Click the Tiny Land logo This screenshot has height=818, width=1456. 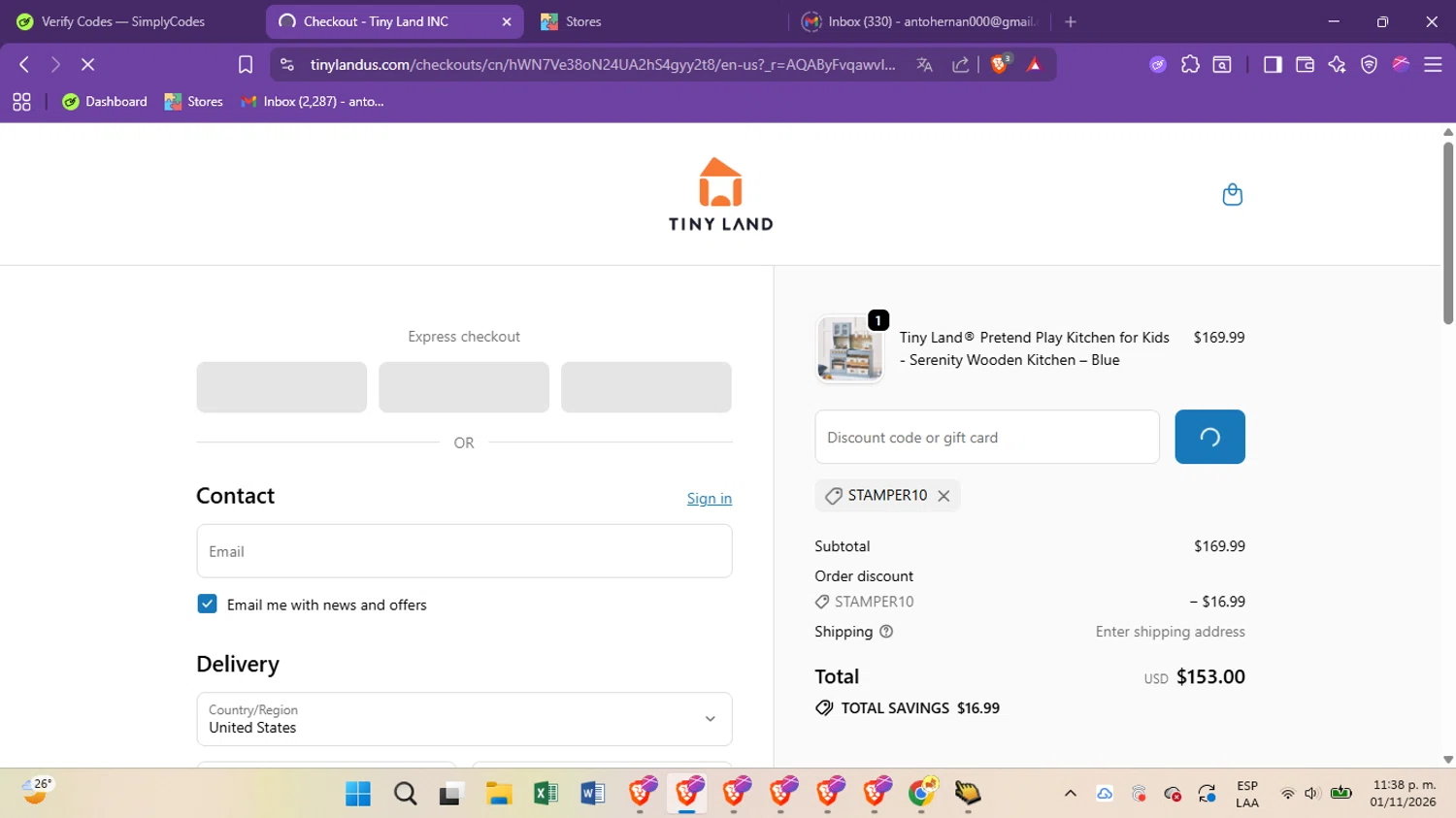pyautogui.click(x=720, y=194)
